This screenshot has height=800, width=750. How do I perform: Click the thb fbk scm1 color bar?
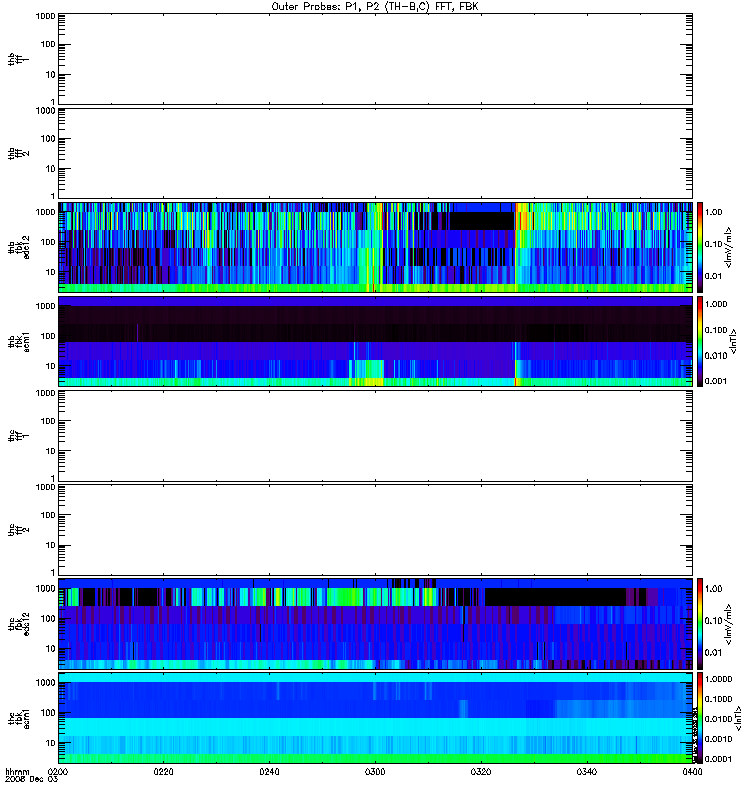point(700,341)
